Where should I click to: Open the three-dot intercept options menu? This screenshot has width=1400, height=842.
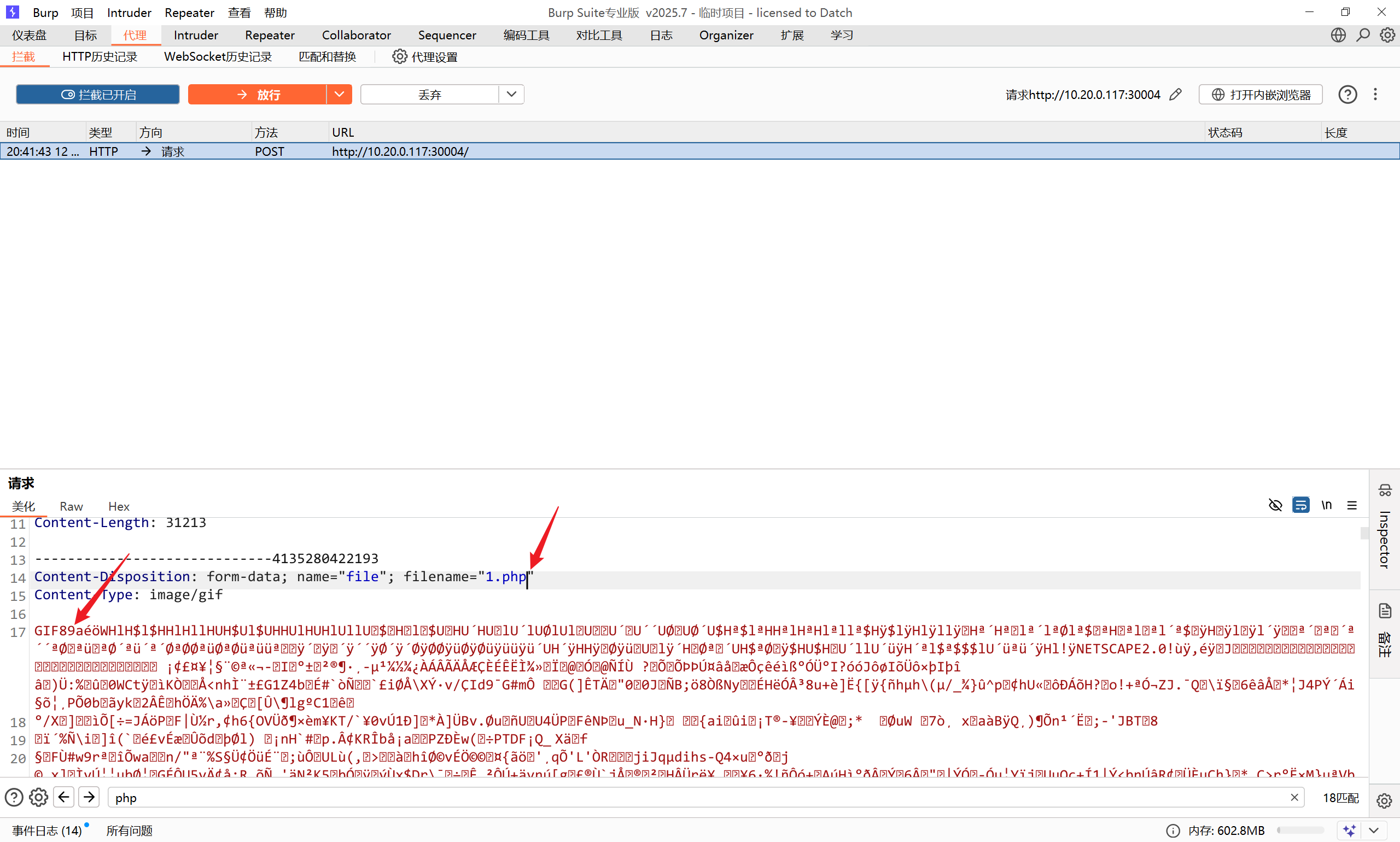[x=1375, y=94]
